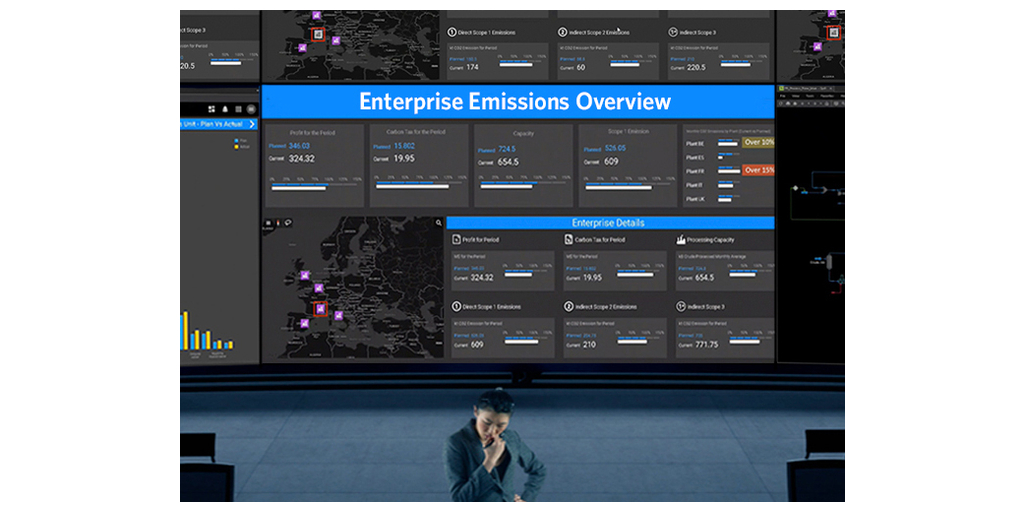
Task: Click the Over 10% alert badge
Action: (x=758, y=142)
